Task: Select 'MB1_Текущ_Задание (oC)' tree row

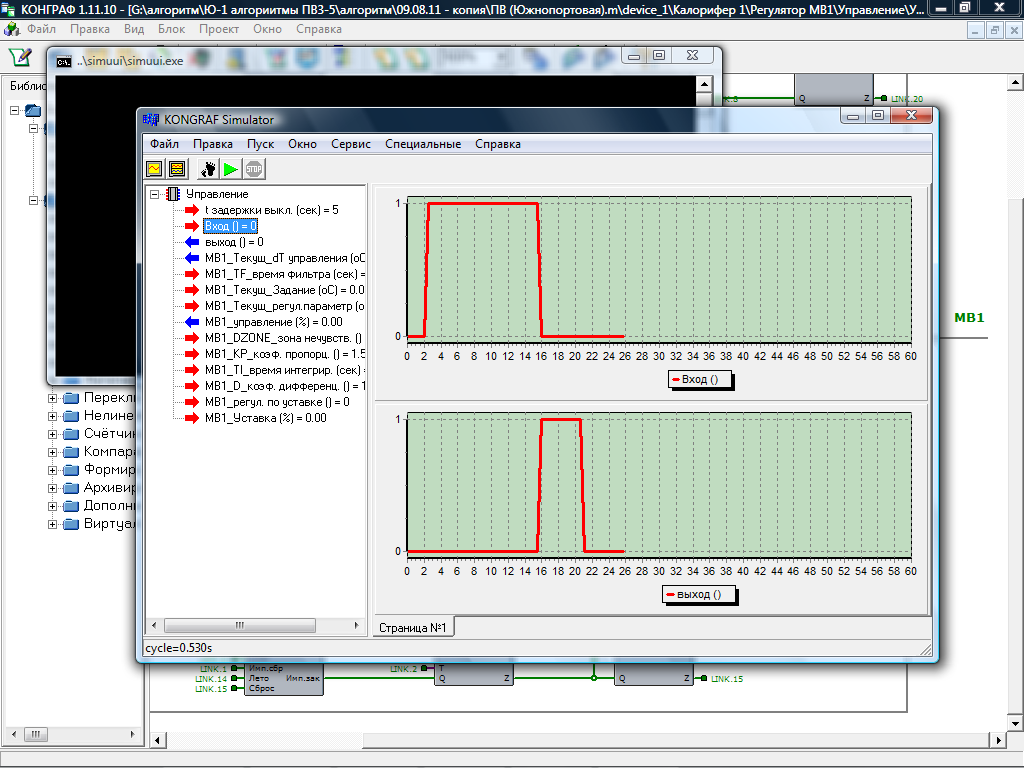Action: (285, 290)
